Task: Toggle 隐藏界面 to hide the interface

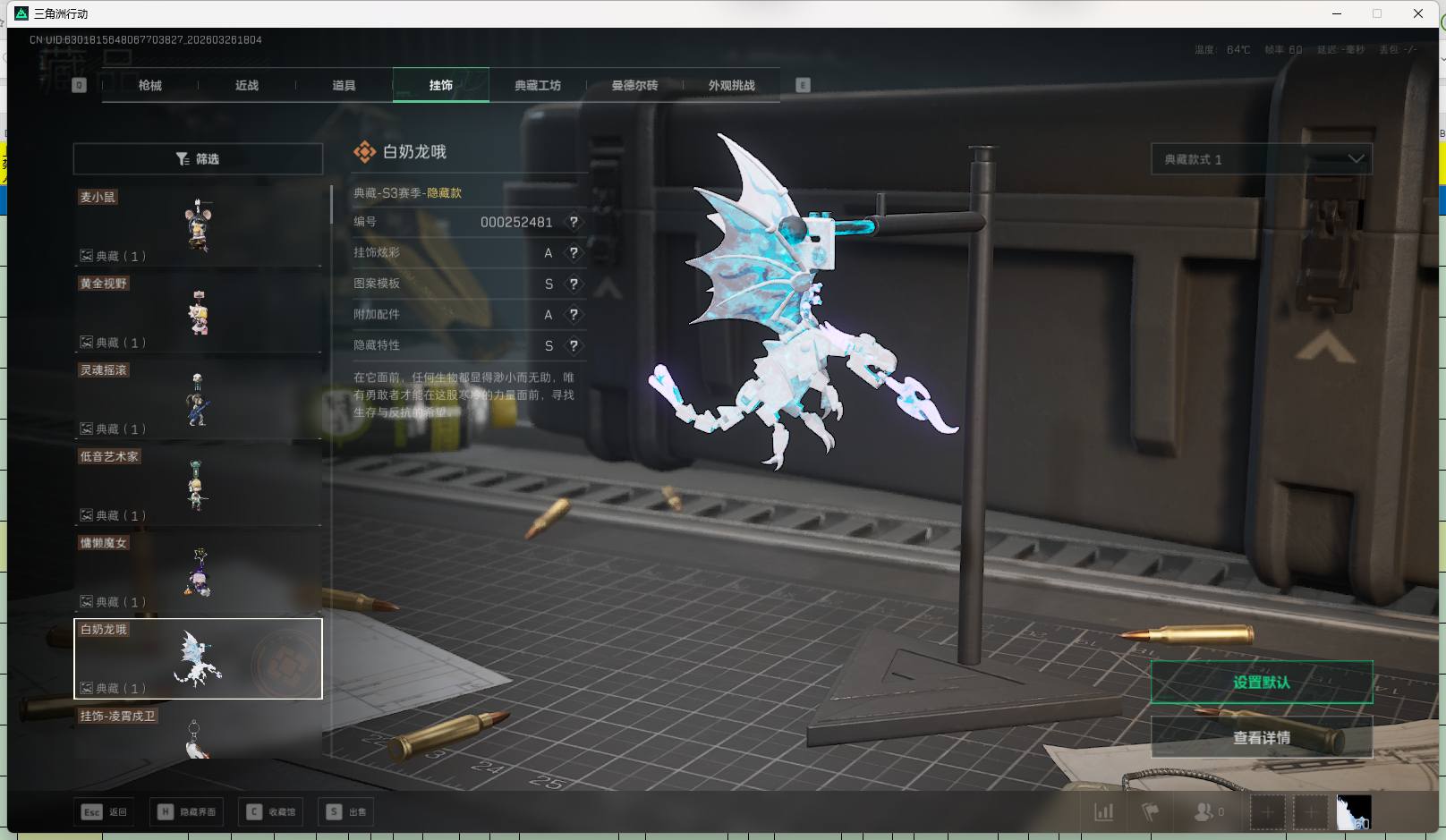Action: coord(188,812)
